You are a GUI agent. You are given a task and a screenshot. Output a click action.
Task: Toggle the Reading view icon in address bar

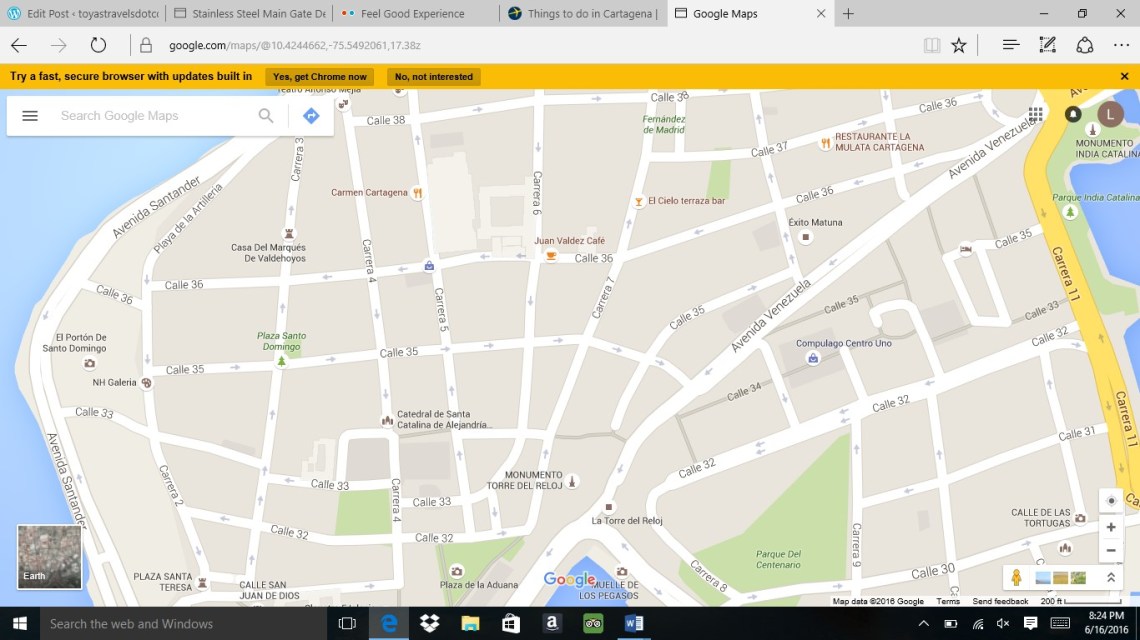click(931, 44)
